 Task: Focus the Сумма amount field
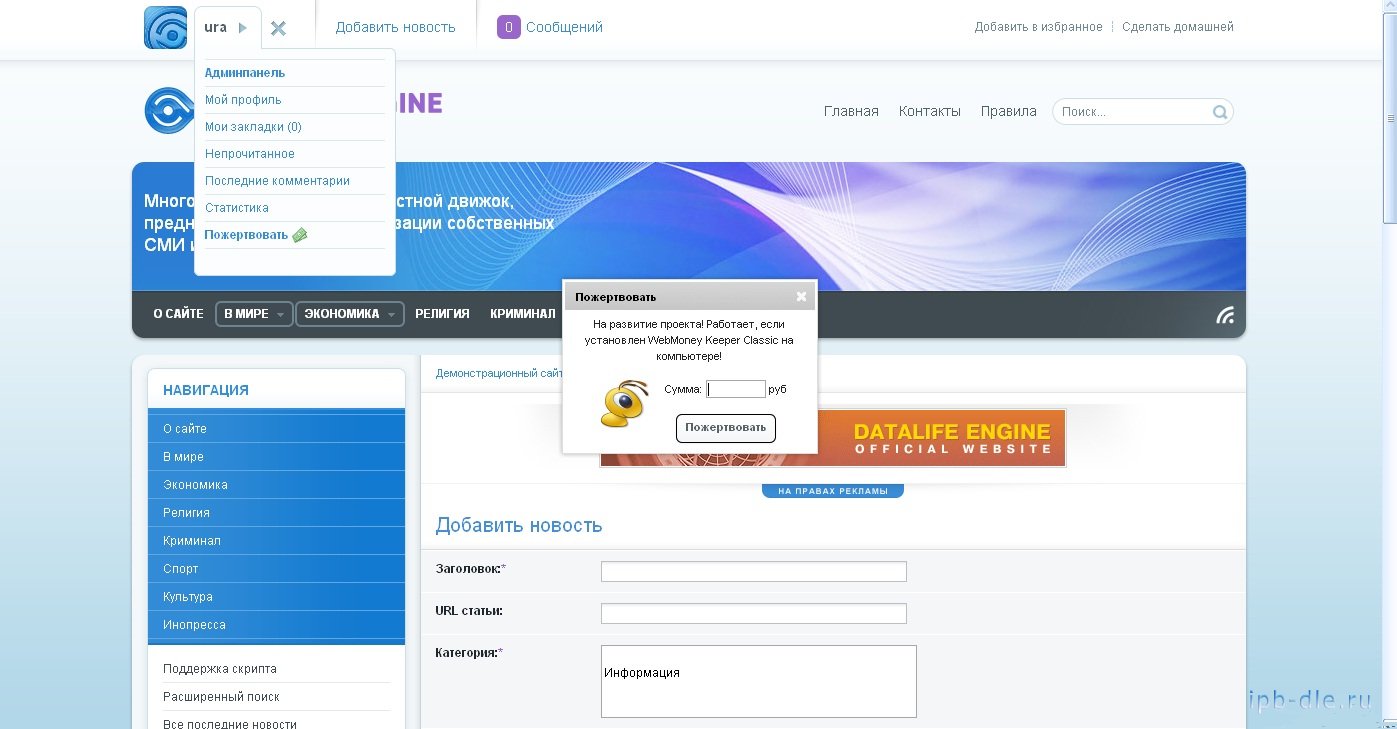[x=736, y=389]
